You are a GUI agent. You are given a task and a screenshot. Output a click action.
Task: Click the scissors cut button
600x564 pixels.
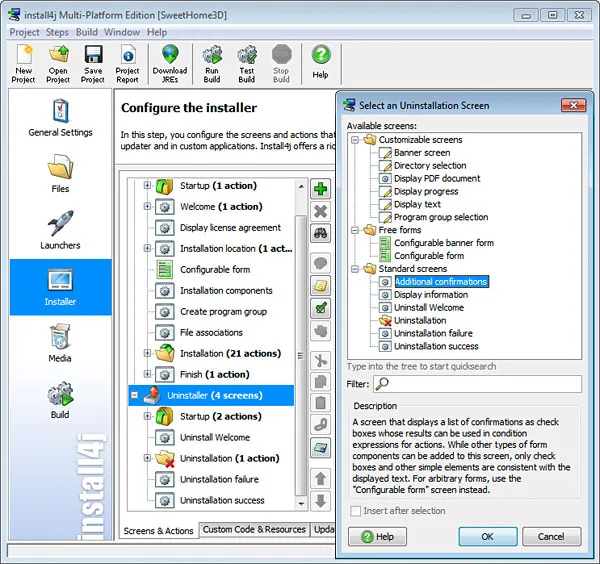tap(321, 360)
